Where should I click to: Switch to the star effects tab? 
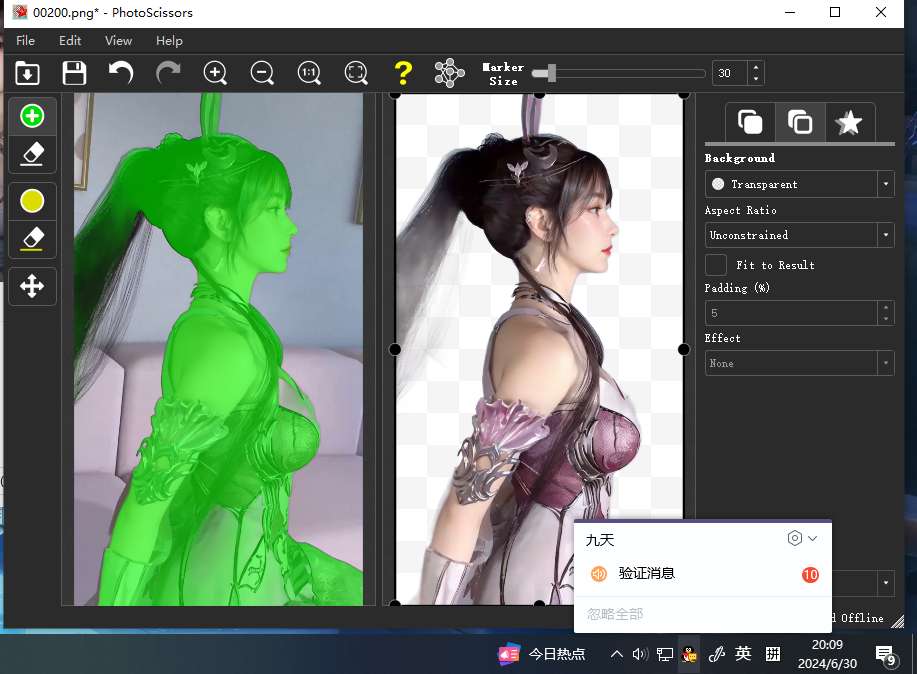[x=849, y=122]
